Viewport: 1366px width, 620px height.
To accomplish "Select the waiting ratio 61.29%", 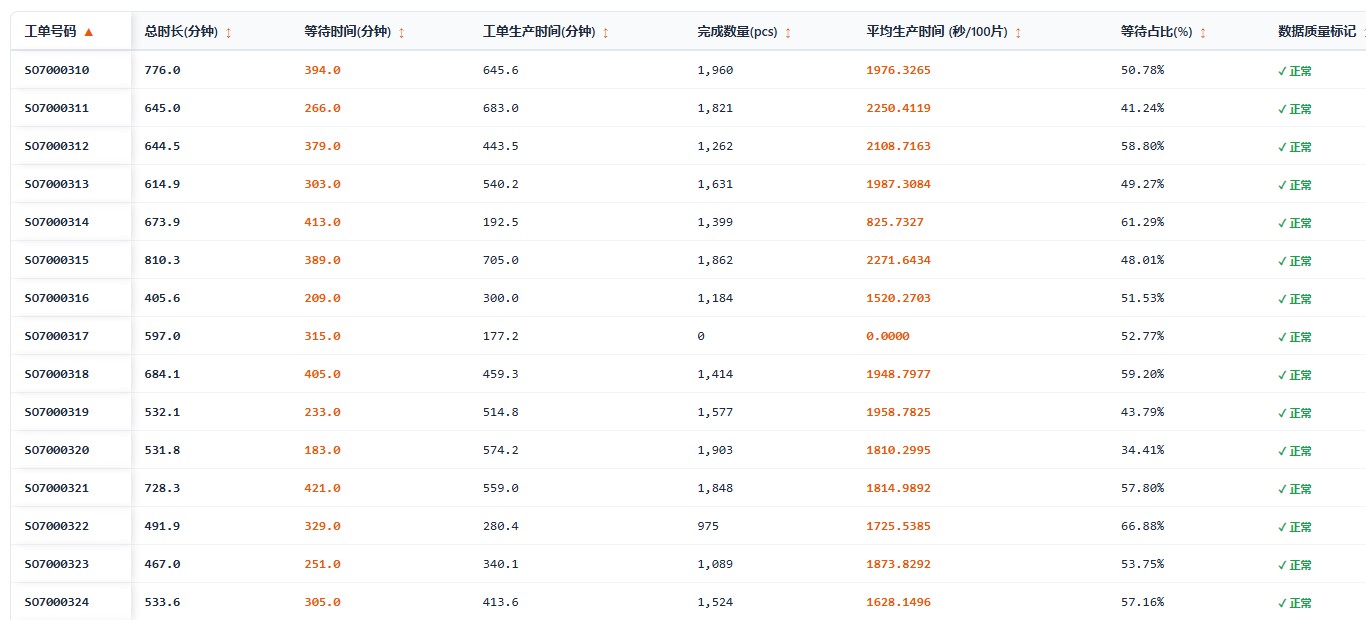I will pyautogui.click(x=1143, y=222).
